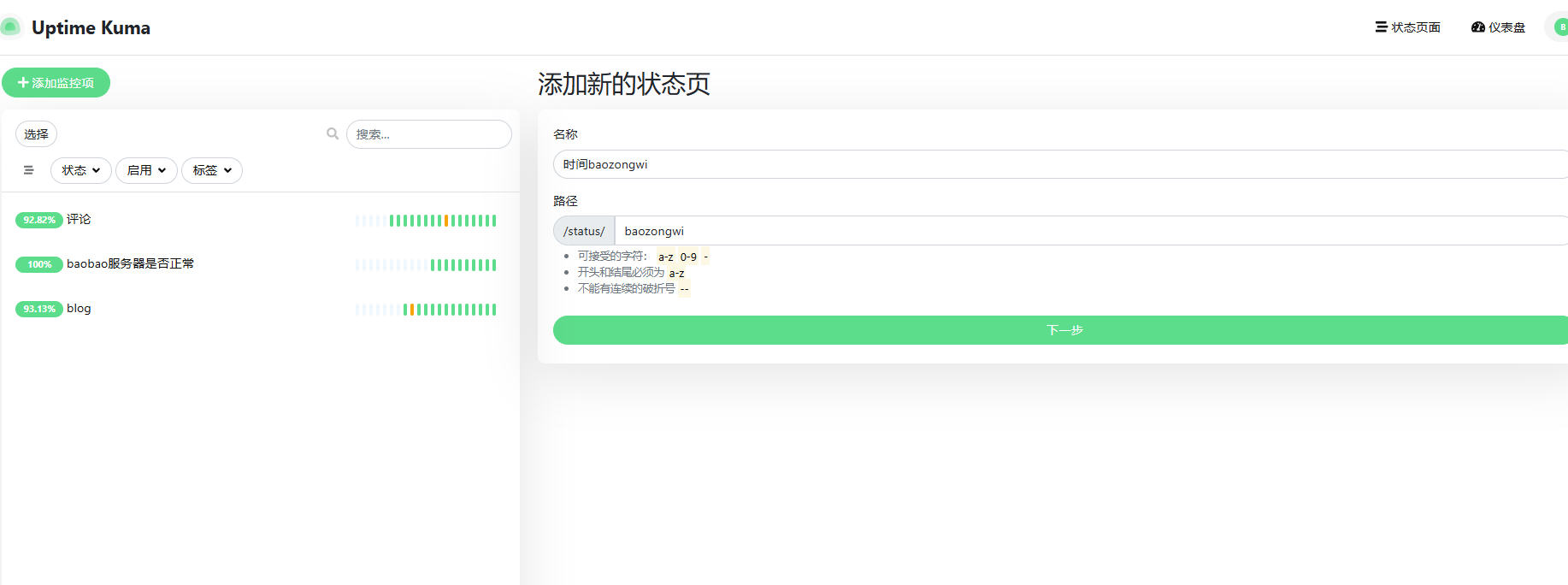Click the 100% uptime badge
The width and height of the screenshot is (1568, 585).
coord(39,264)
